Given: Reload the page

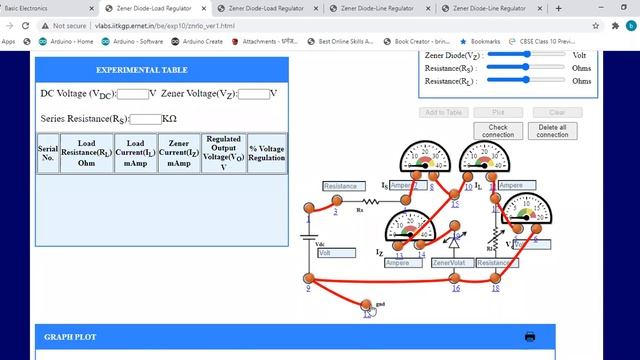Looking at the screenshot, I should 25,26.
